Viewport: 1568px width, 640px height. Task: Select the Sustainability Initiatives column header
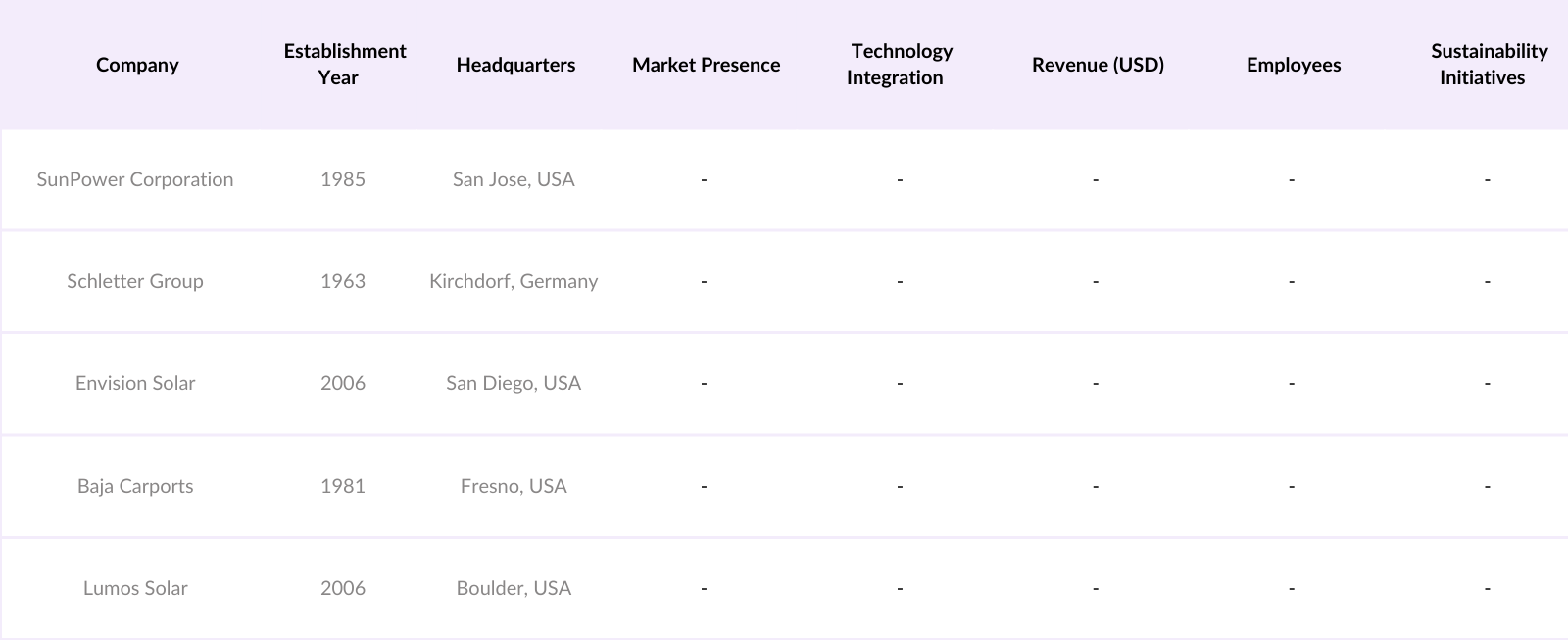coord(1488,64)
